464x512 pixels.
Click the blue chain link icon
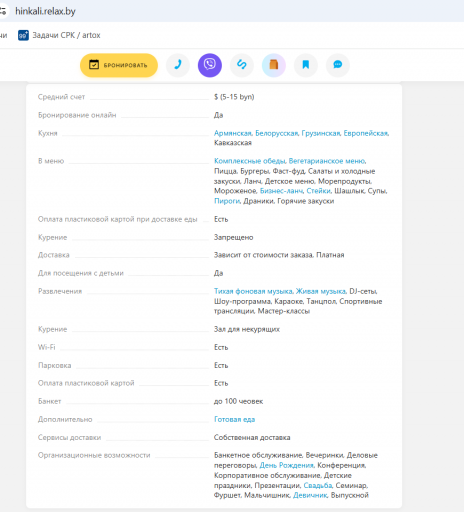click(x=242, y=65)
